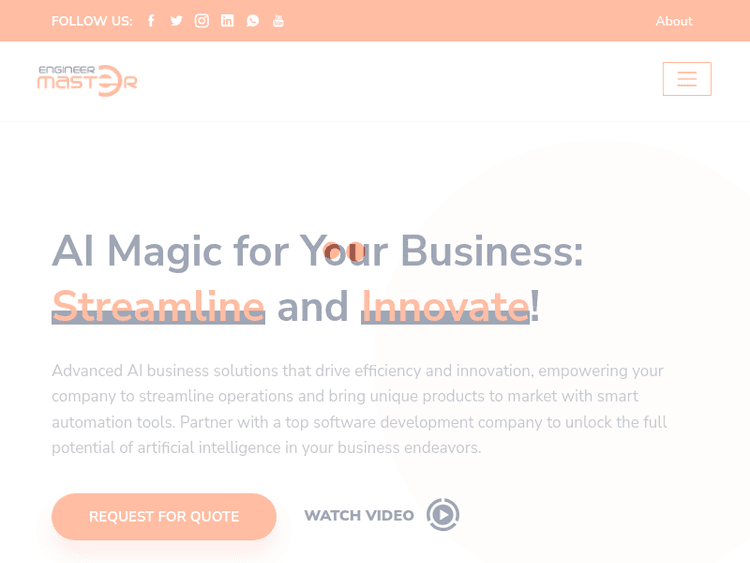This screenshot has width=750, height=563.
Task: Click the underlined Streamline word
Action: 158,306
